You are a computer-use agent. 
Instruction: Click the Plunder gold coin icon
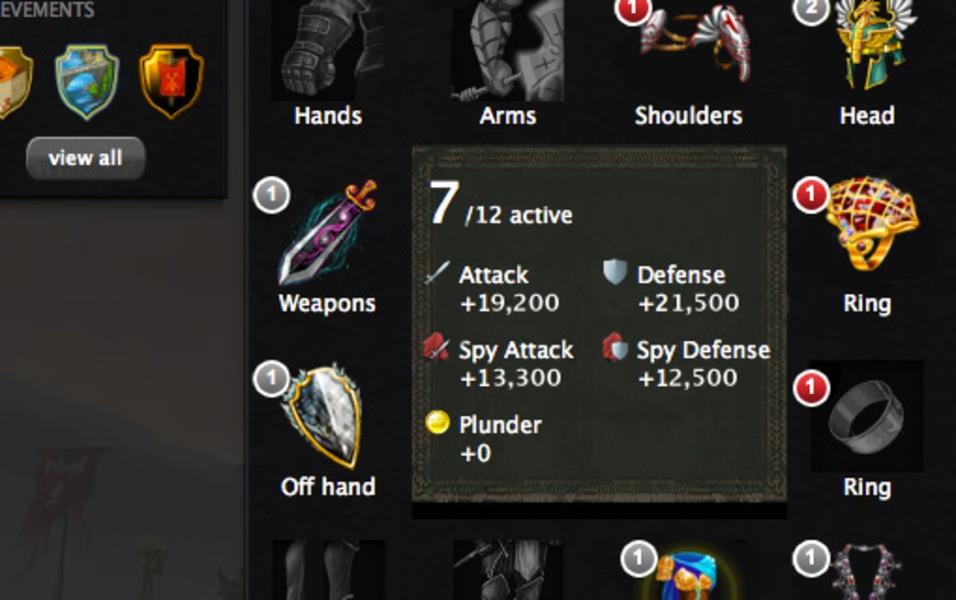click(437, 422)
